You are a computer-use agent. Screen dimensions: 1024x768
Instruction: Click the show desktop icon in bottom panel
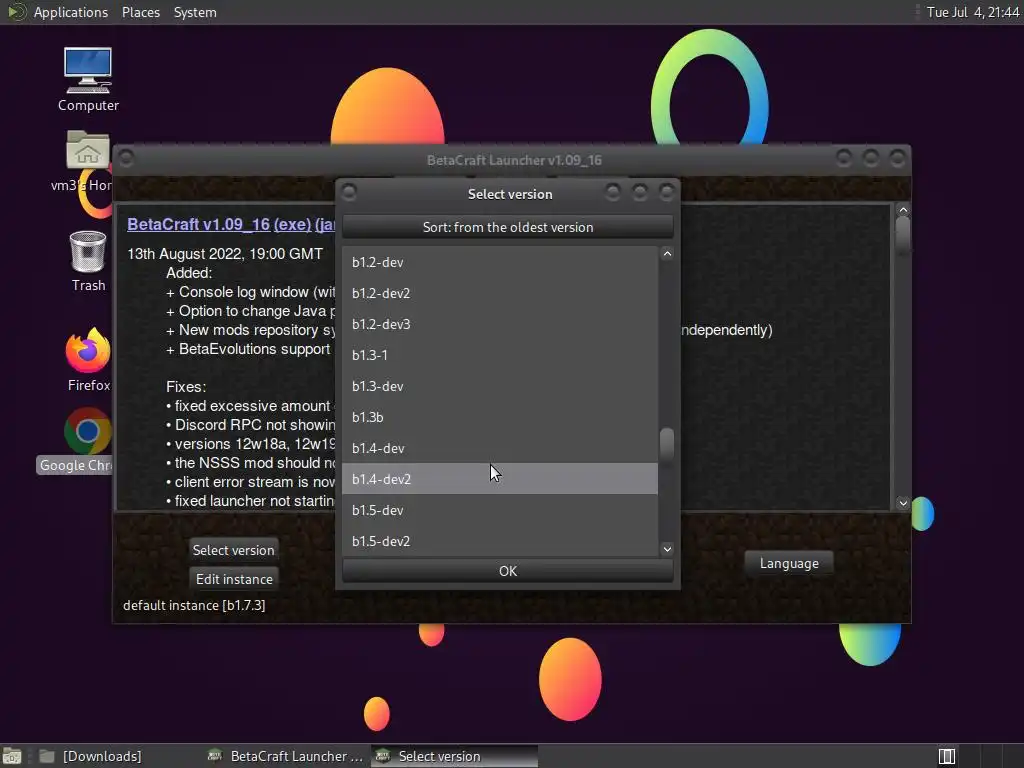(12, 756)
